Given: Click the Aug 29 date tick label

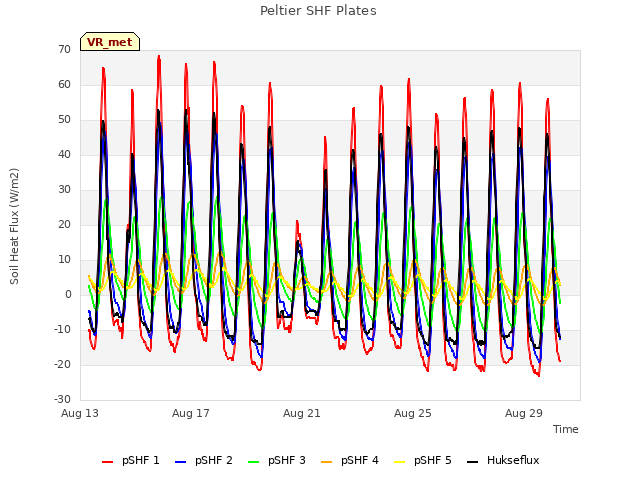Looking at the screenshot, I should pos(524,413).
